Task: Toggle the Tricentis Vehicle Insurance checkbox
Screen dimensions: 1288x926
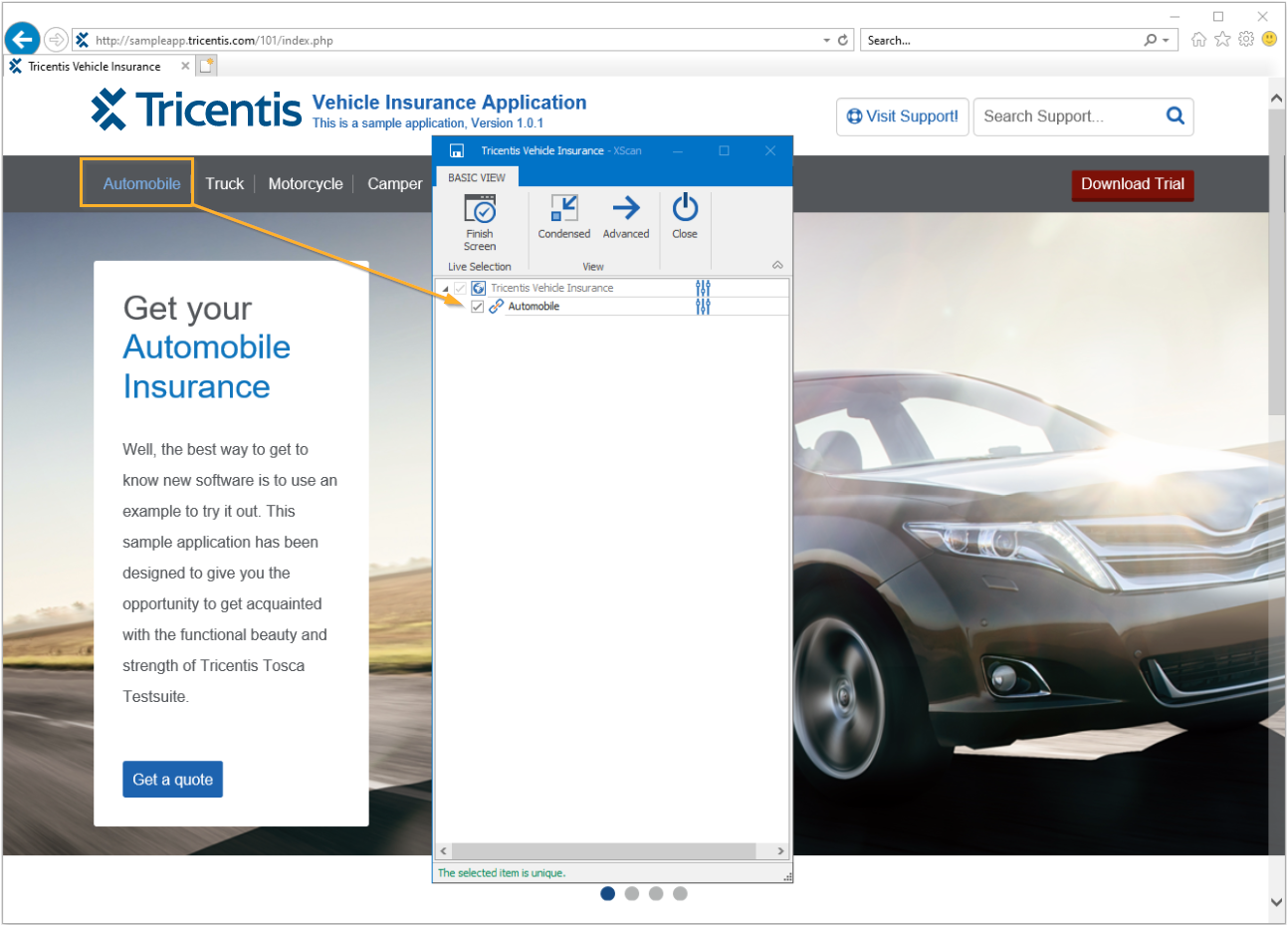Action: point(460,288)
